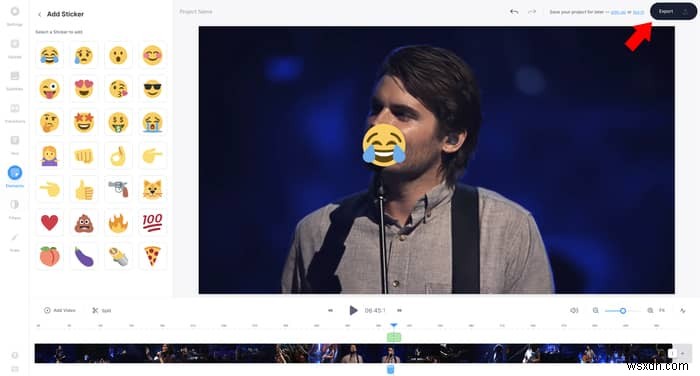
Task: Add the OK hand sticker
Action: point(118,156)
